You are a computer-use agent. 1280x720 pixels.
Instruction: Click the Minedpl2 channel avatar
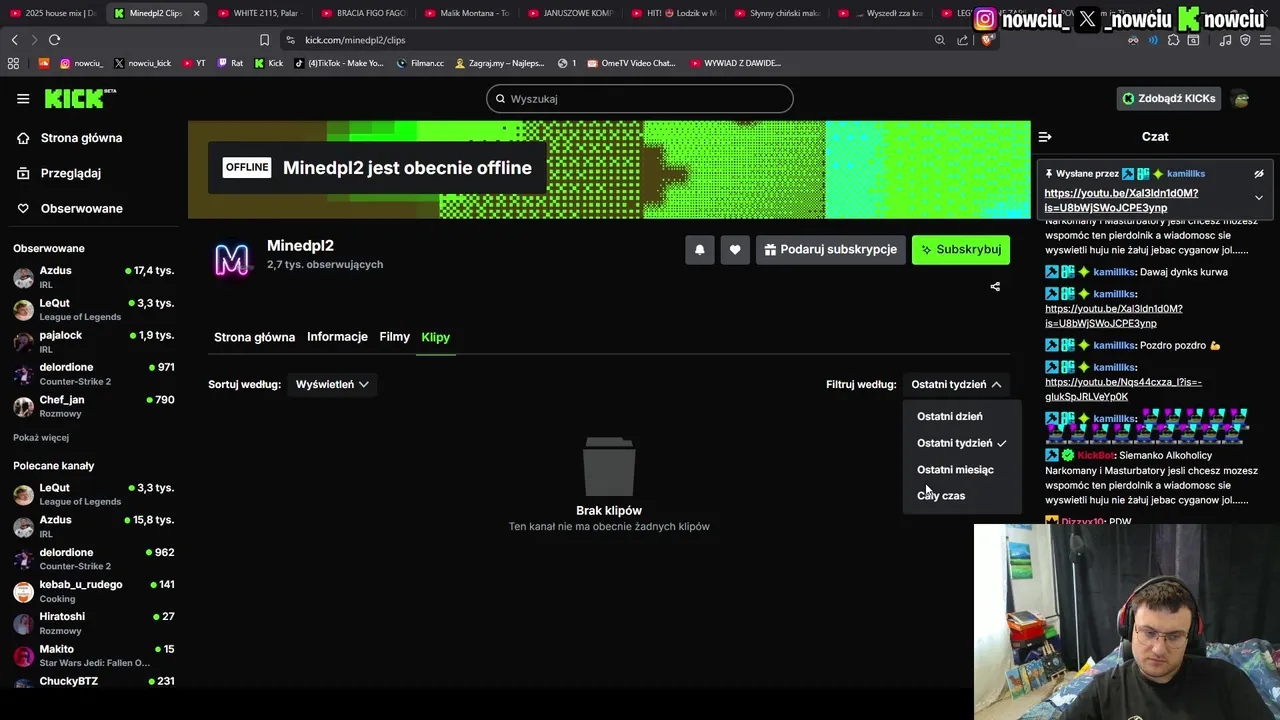tap(232, 260)
